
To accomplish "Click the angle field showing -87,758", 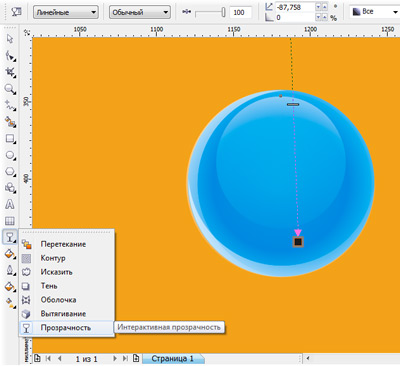I will coord(295,7).
